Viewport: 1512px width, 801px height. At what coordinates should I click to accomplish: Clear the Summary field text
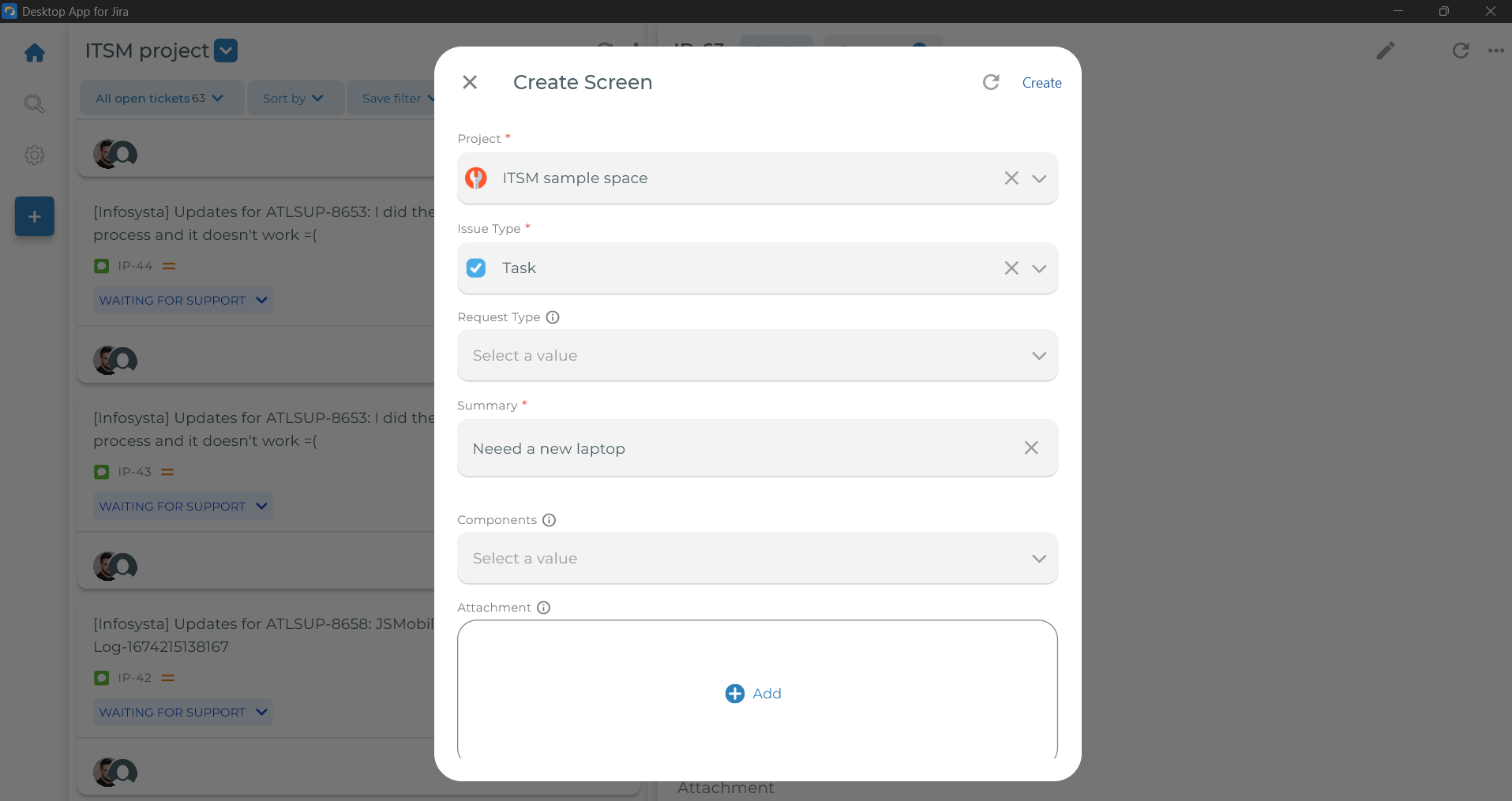click(1031, 448)
